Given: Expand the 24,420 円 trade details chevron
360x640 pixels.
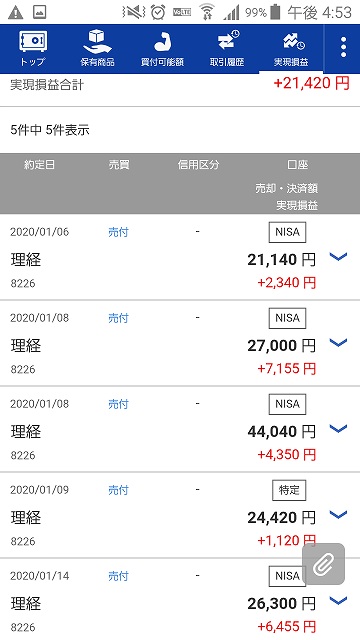Looking at the screenshot, I should click(338, 515).
